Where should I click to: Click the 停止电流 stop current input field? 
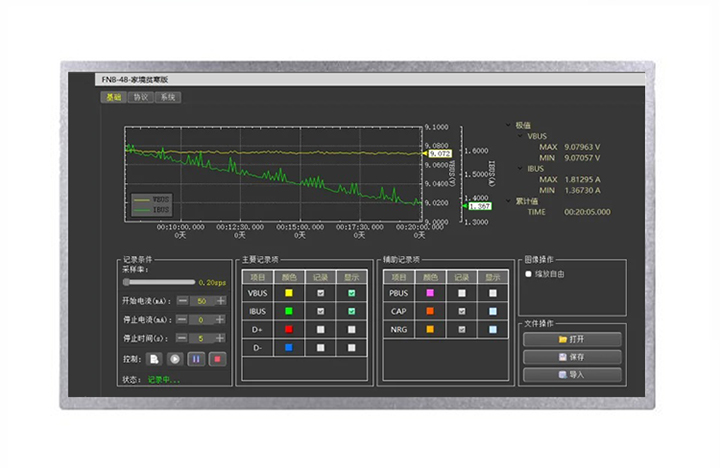click(201, 320)
